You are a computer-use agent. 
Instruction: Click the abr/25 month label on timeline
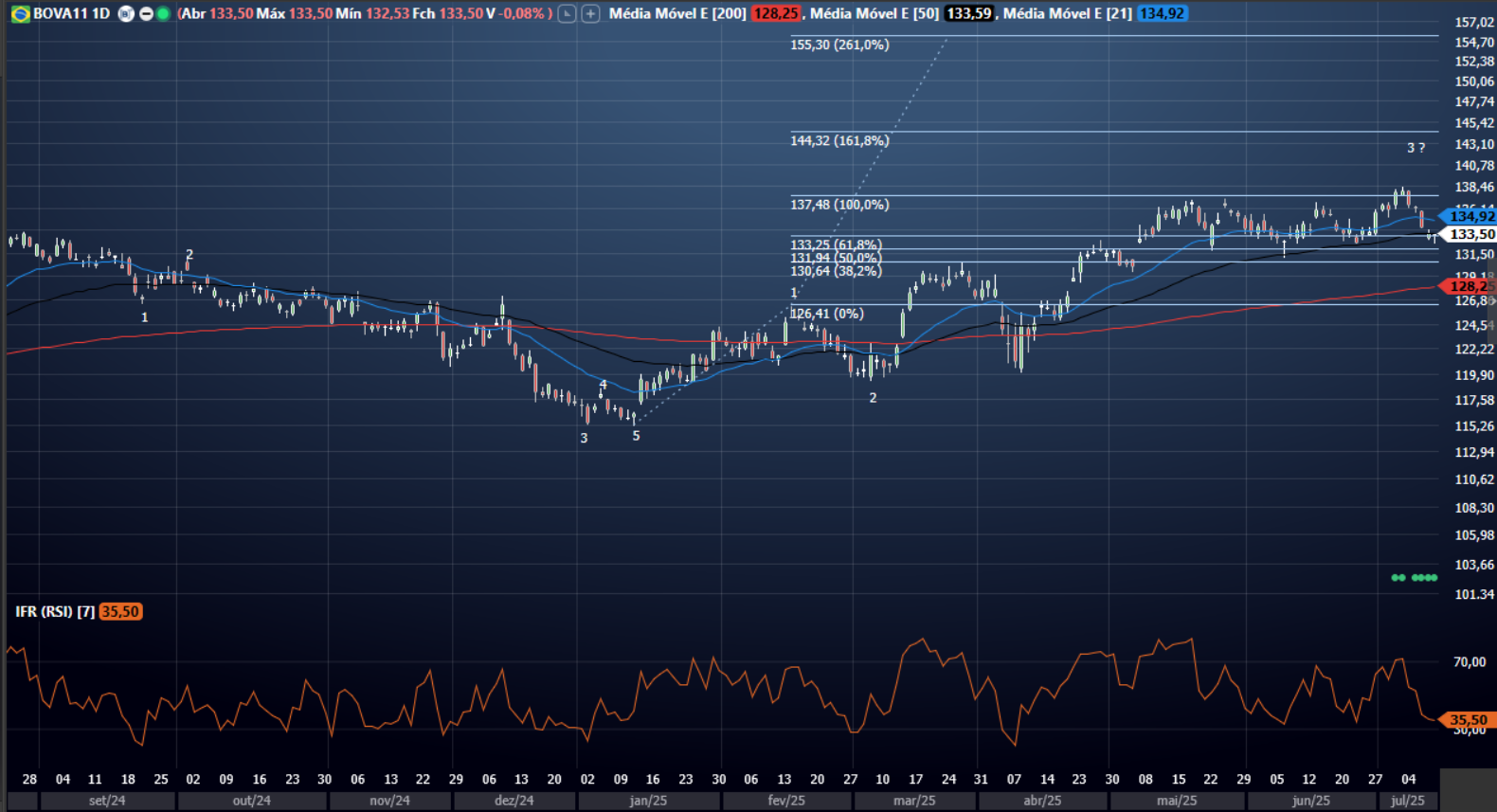pos(1042,801)
